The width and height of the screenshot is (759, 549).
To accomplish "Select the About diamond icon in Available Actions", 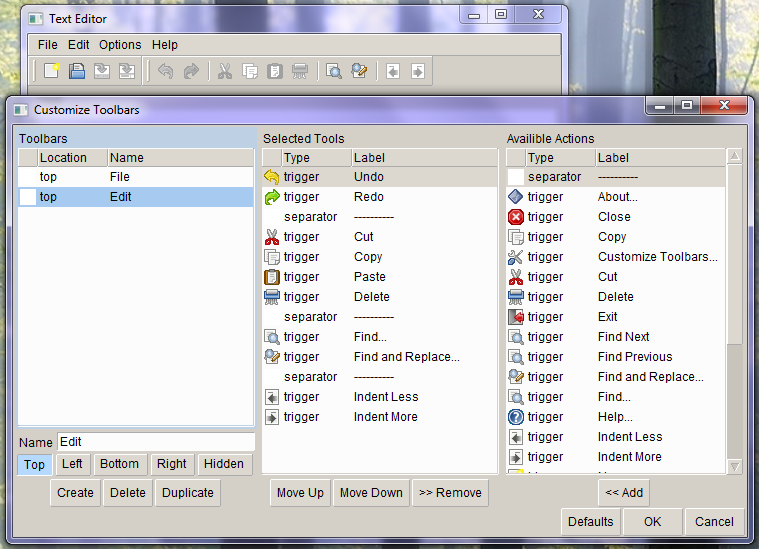I will point(516,197).
